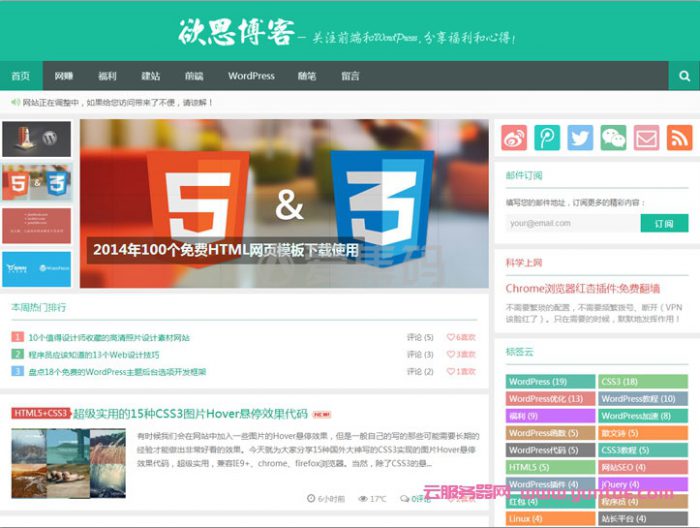Click the 订阅 subscribe button

tap(664, 223)
